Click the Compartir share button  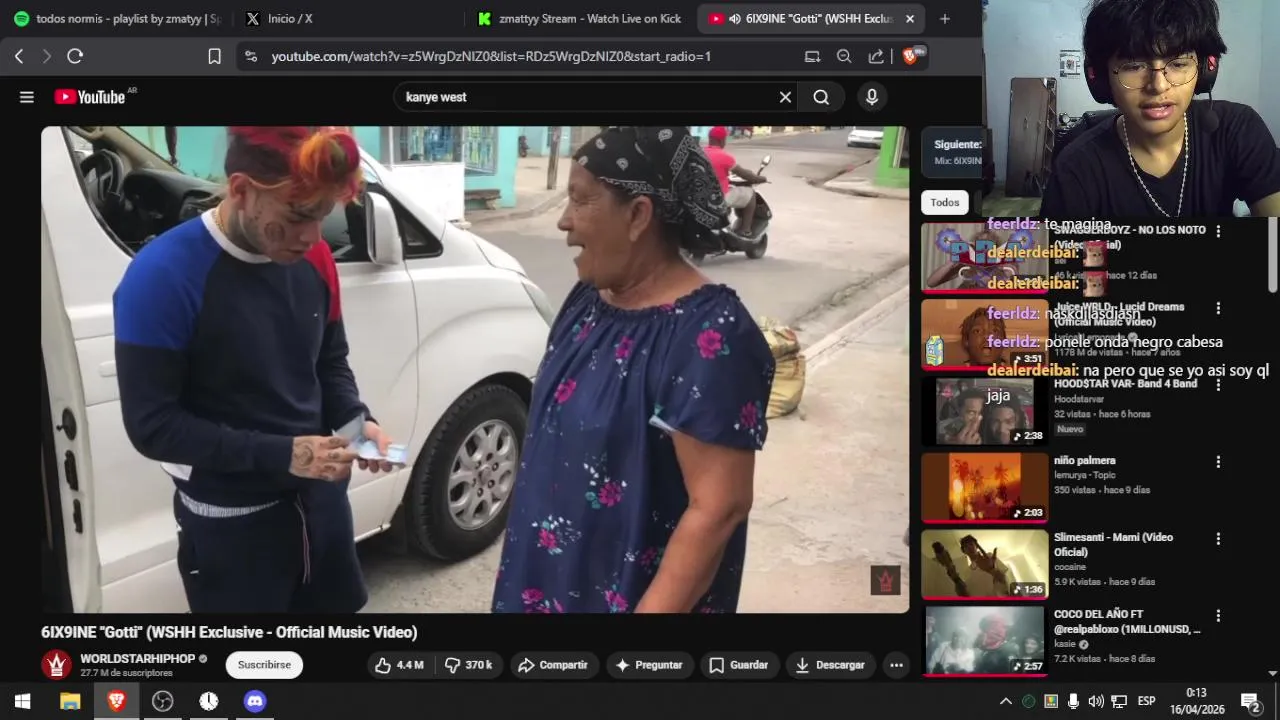553,665
